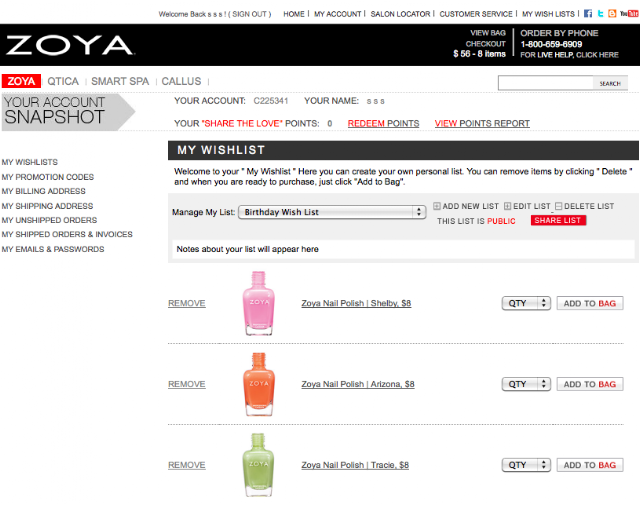Screen dimensions: 640x505
Task: Click the red SHARE LIST button
Action: coord(558,220)
